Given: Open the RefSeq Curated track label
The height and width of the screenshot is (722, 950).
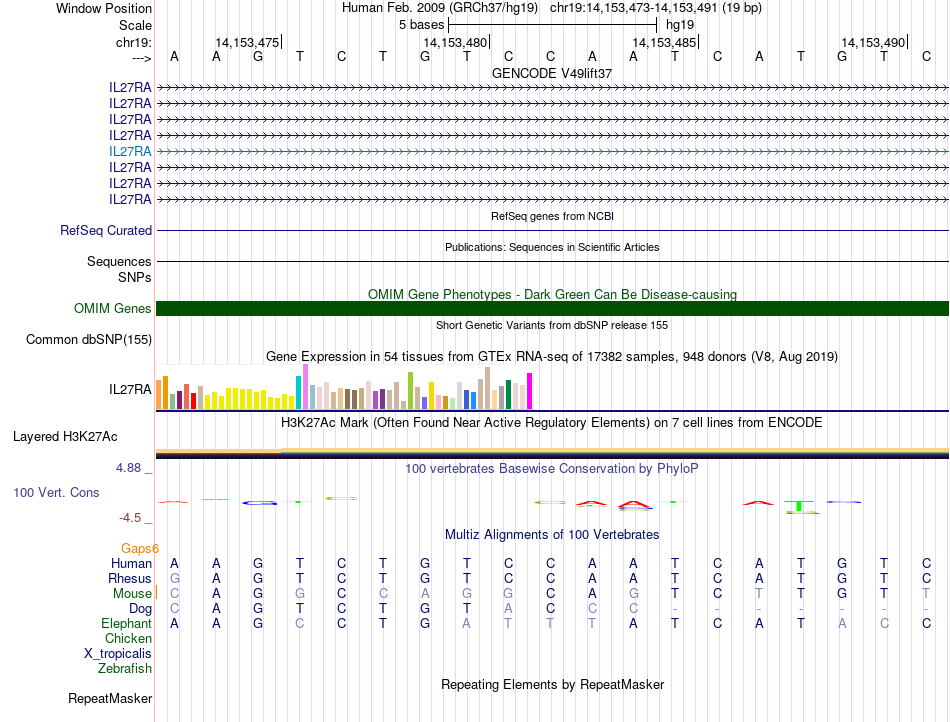Looking at the screenshot, I should [x=106, y=230].
